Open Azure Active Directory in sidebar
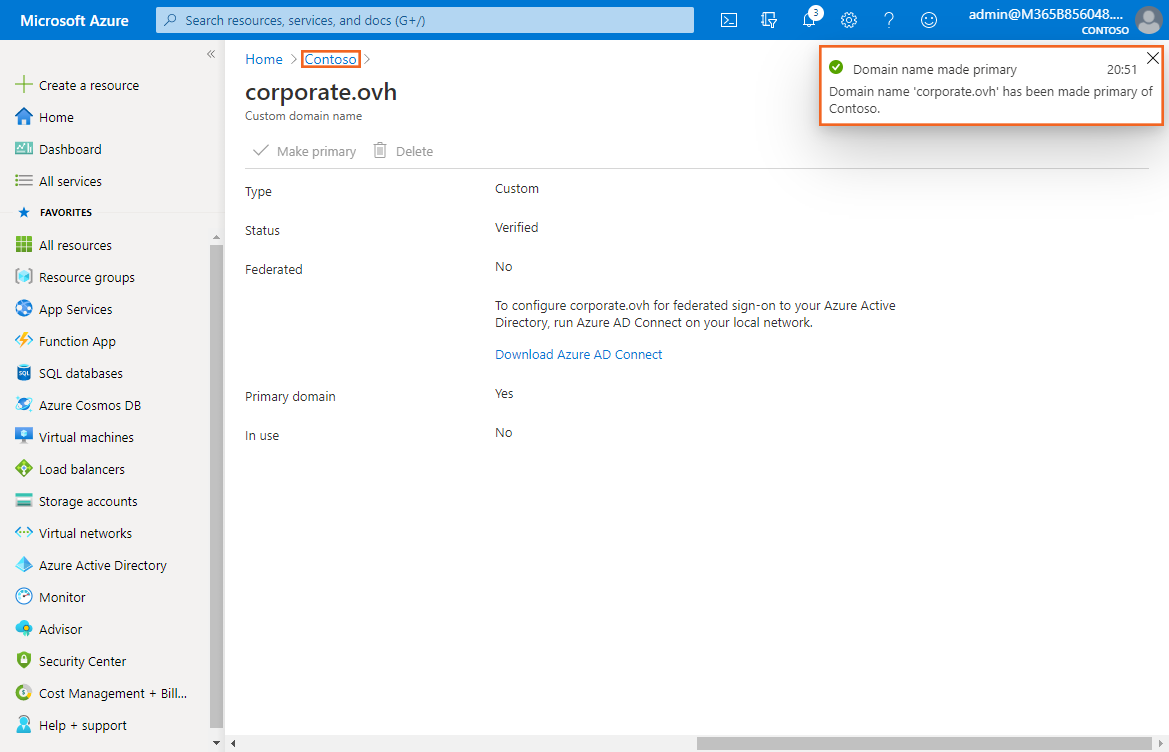Viewport: 1169px width, 752px height. tap(102, 565)
